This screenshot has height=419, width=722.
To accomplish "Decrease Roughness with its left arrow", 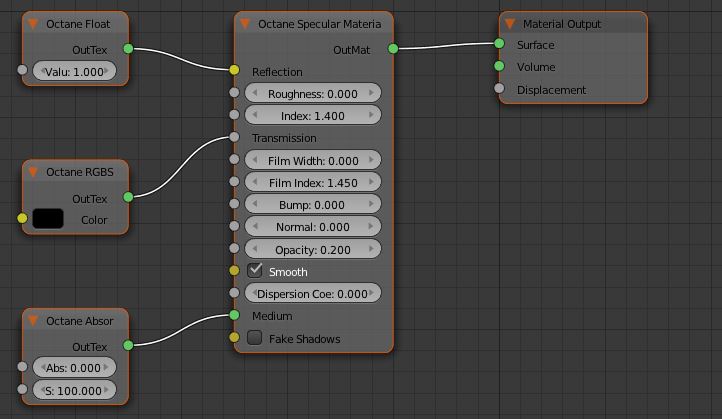I will click(x=255, y=93).
